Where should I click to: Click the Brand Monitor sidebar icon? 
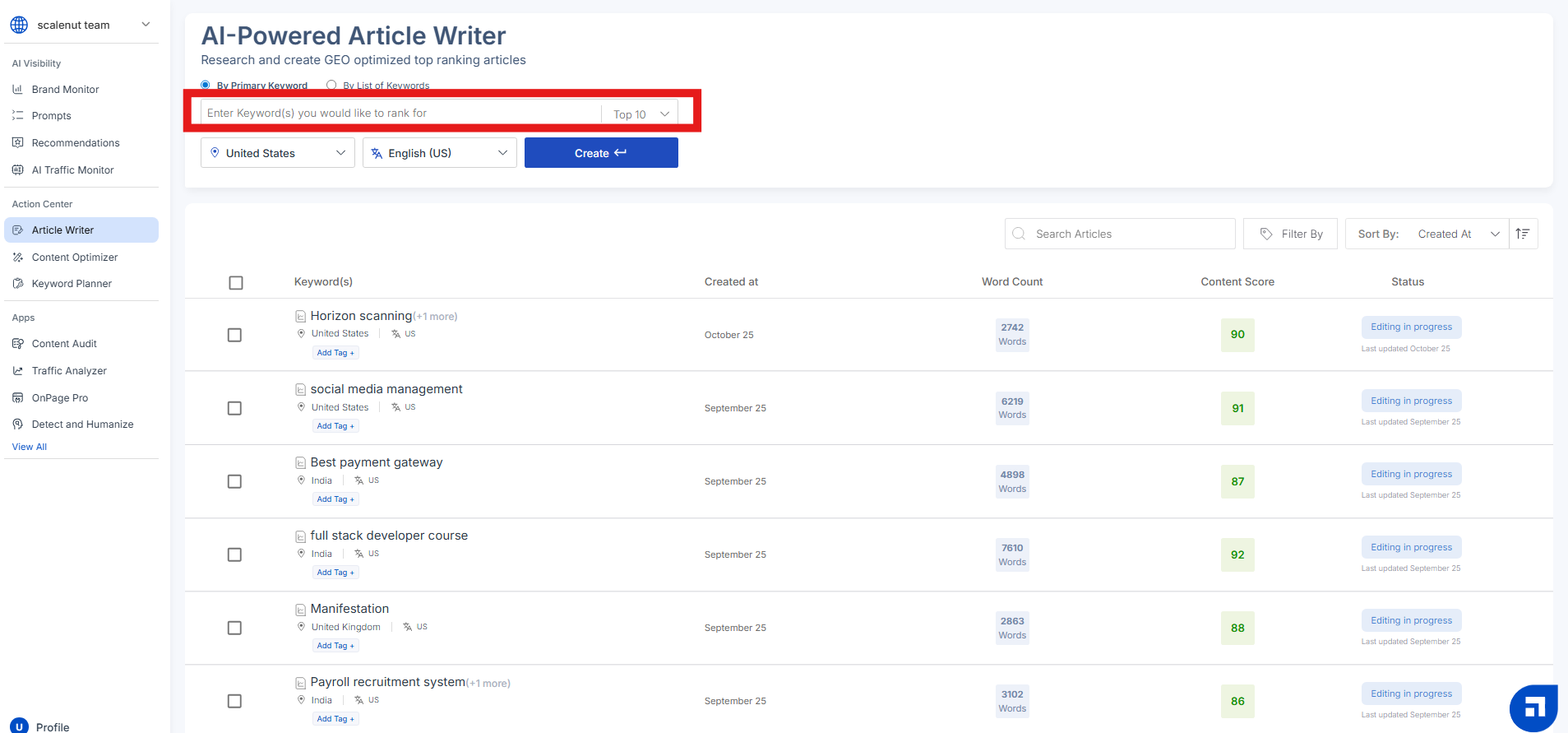tap(18, 89)
